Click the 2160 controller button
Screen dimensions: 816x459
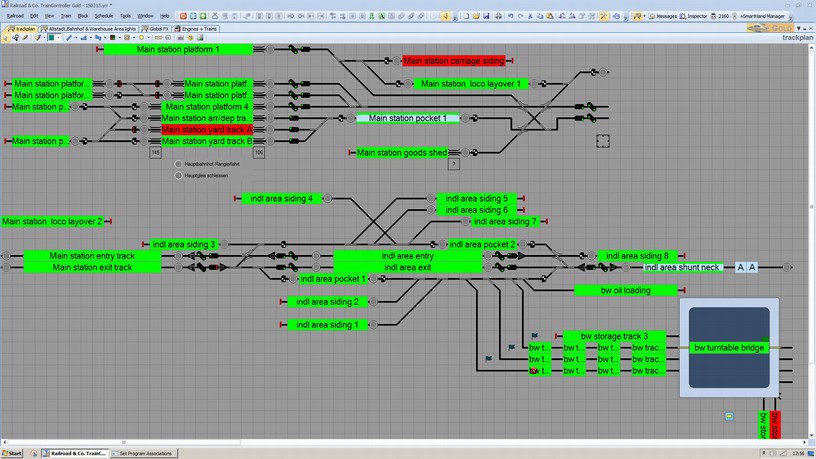coord(720,16)
